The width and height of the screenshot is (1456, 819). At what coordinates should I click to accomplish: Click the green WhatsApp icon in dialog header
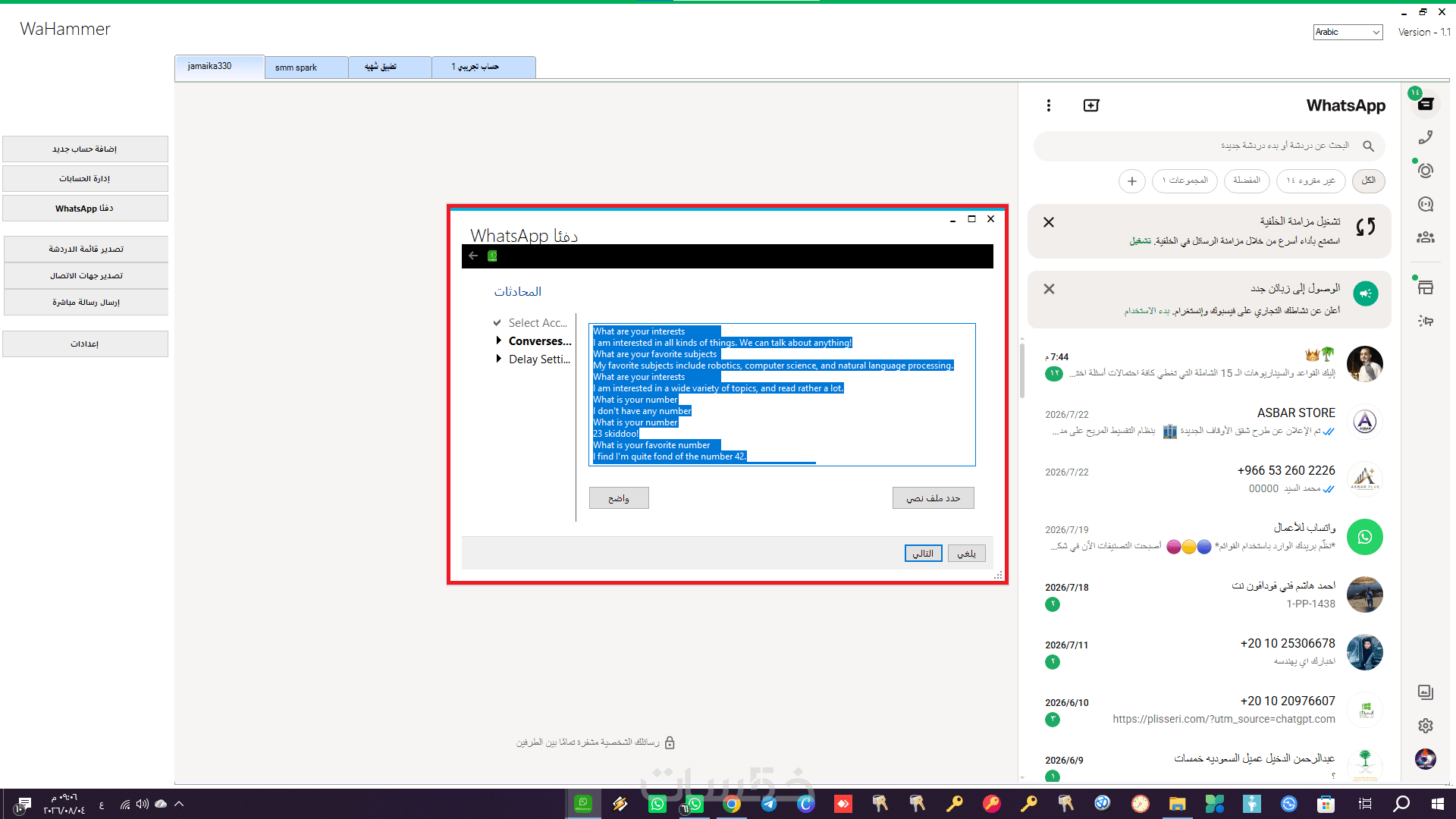pyautogui.click(x=492, y=256)
